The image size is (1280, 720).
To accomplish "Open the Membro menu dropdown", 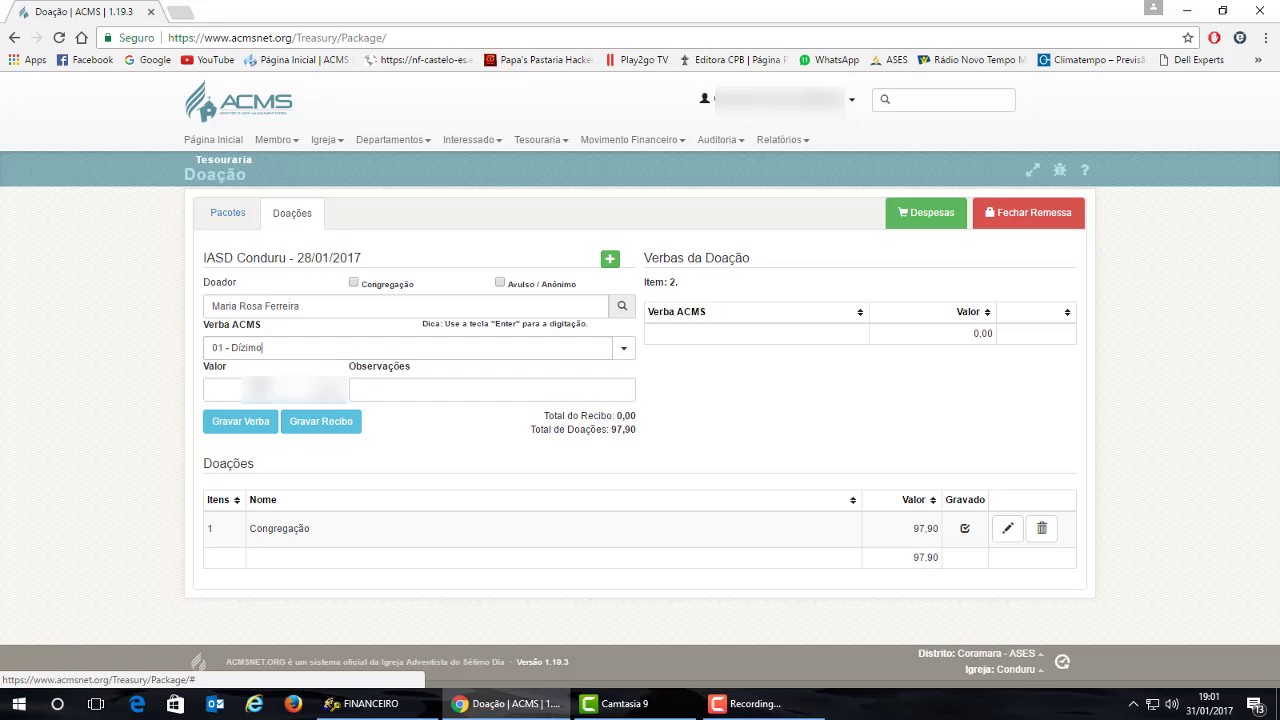I will tap(277, 140).
